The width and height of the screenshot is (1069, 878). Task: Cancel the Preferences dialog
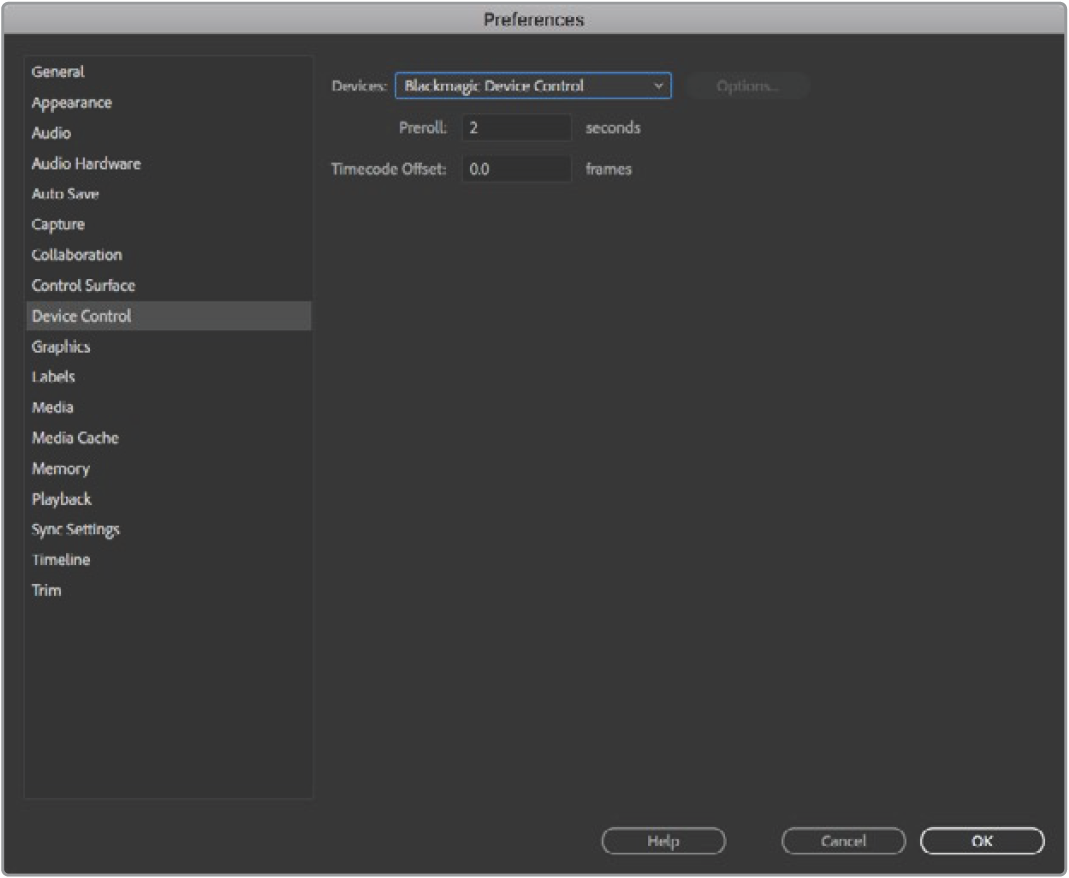(x=843, y=841)
